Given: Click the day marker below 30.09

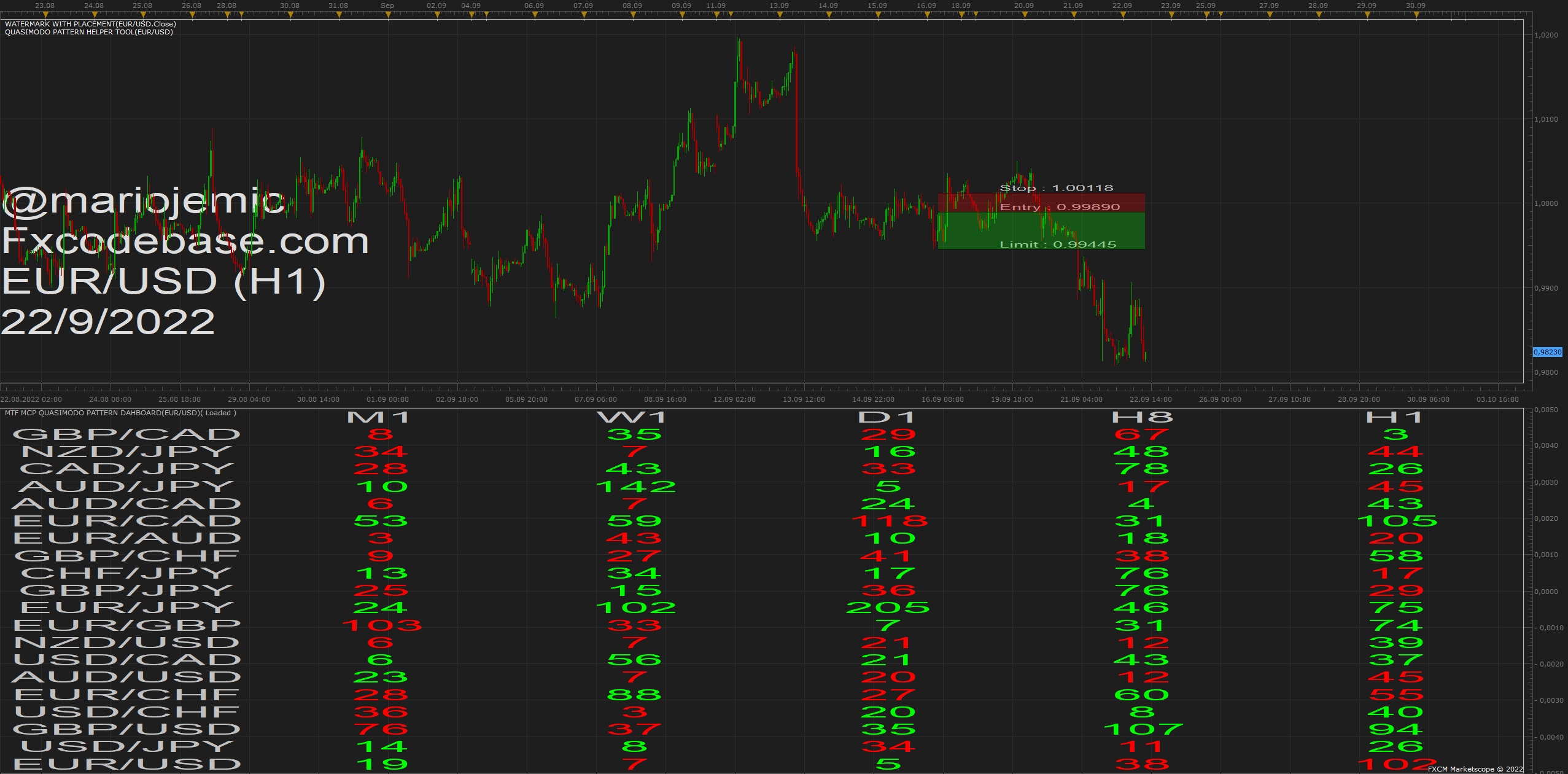Looking at the screenshot, I should (x=1416, y=15).
